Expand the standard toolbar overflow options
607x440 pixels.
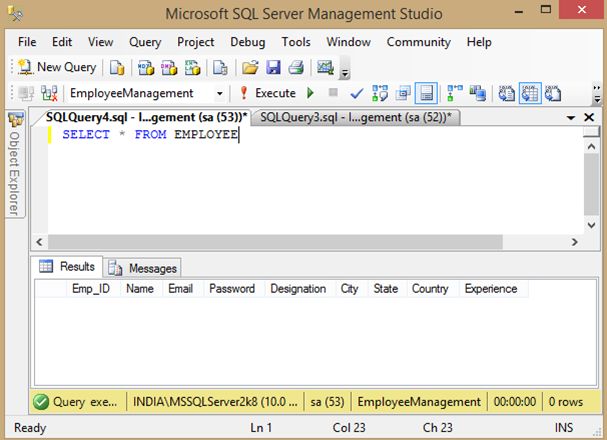click(x=346, y=72)
